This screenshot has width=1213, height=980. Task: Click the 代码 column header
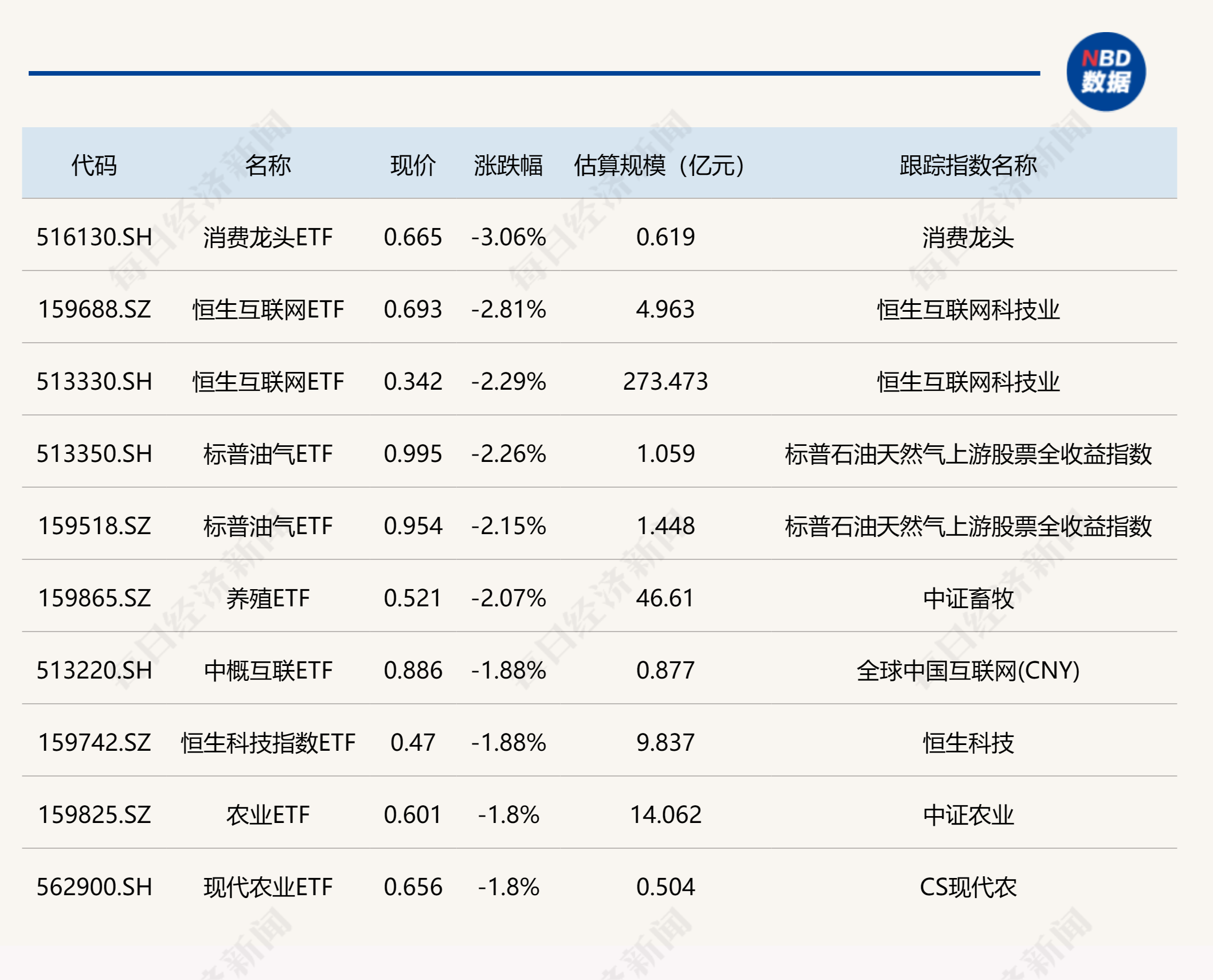[94, 165]
